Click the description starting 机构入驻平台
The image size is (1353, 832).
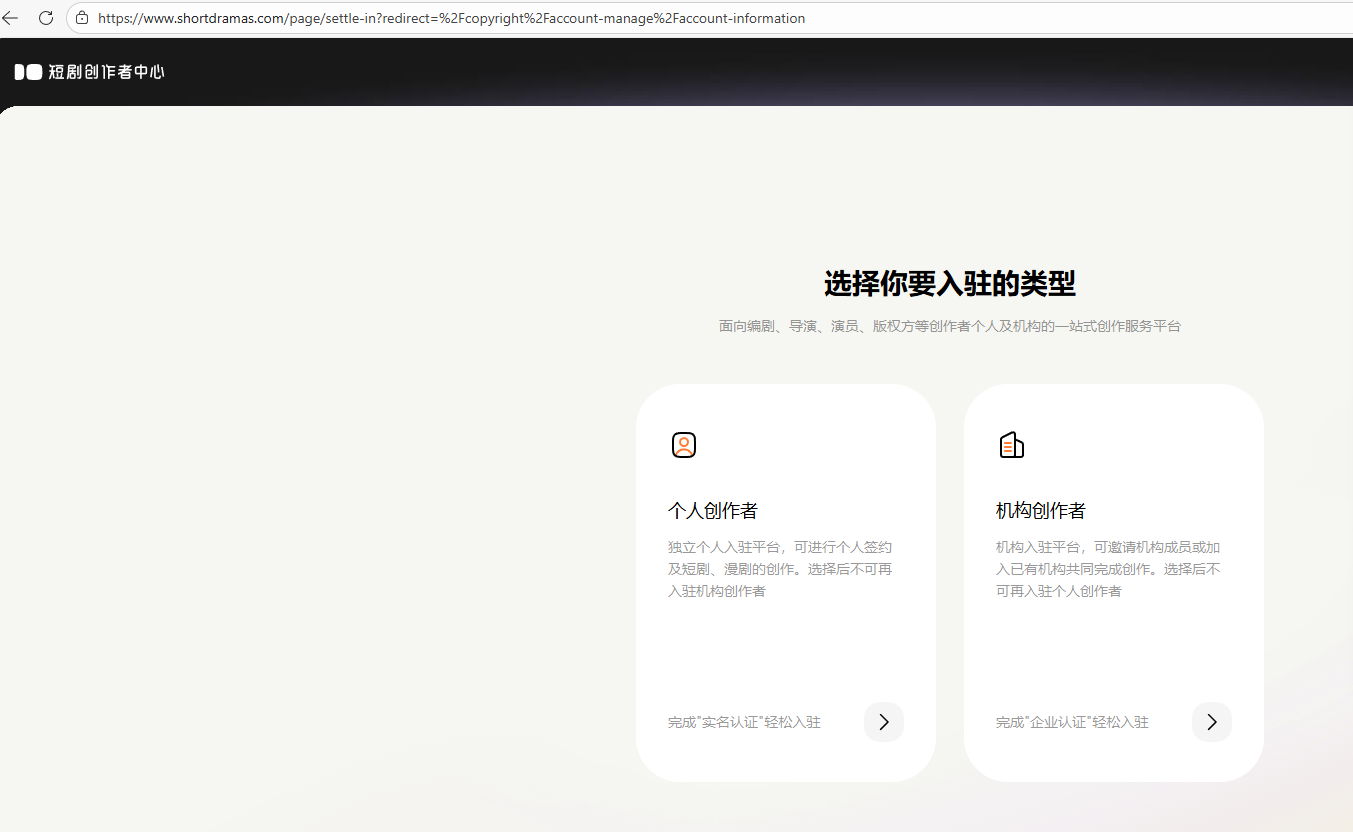(1108, 569)
